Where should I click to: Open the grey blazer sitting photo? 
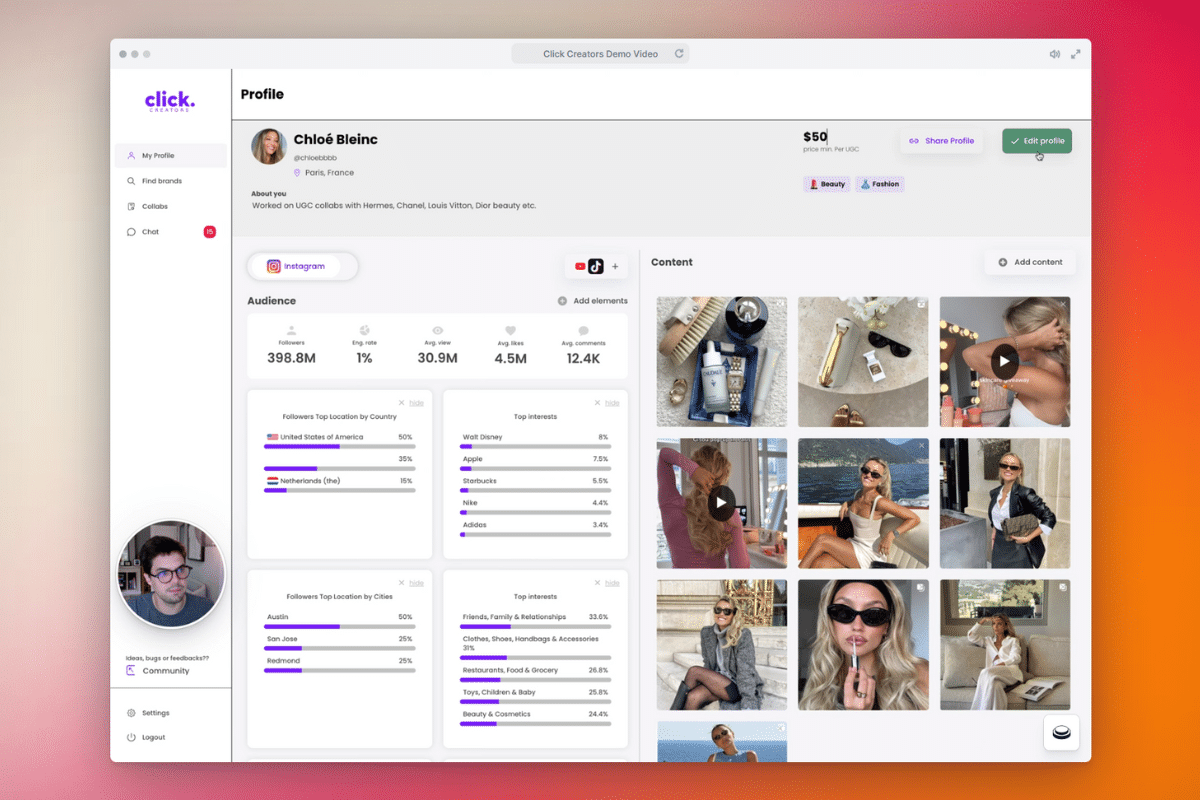pyautogui.click(x=722, y=645)
